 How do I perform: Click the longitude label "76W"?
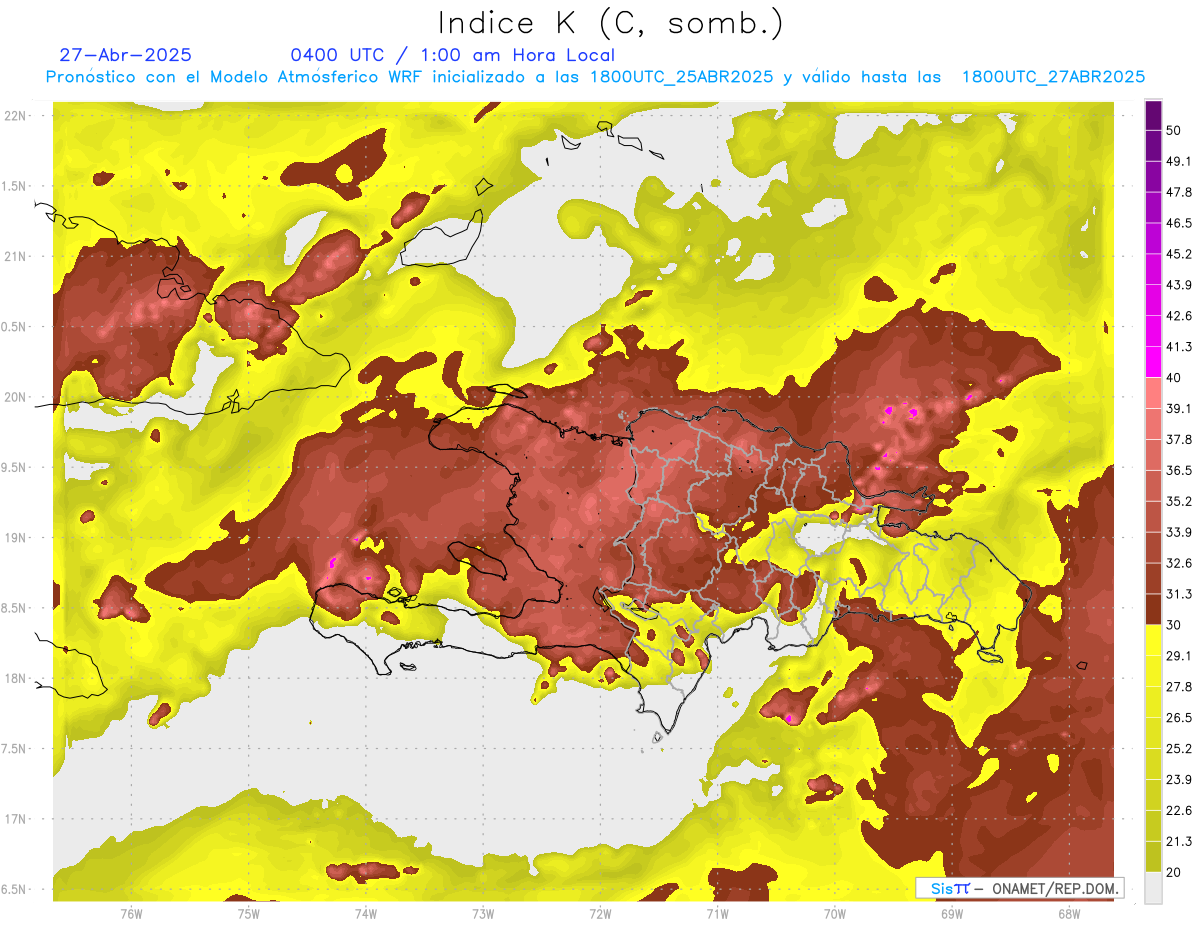pos(131,914)
